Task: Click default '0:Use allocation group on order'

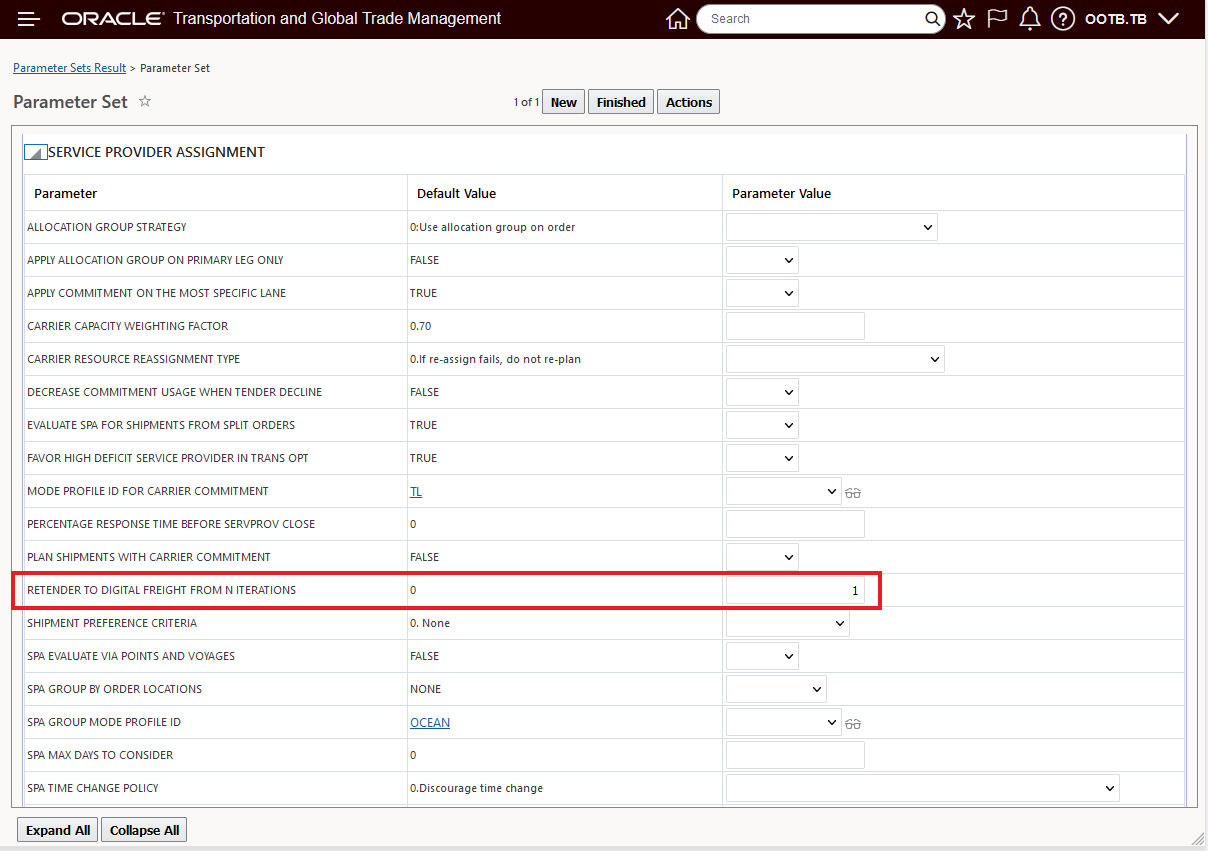Action: 493,227
